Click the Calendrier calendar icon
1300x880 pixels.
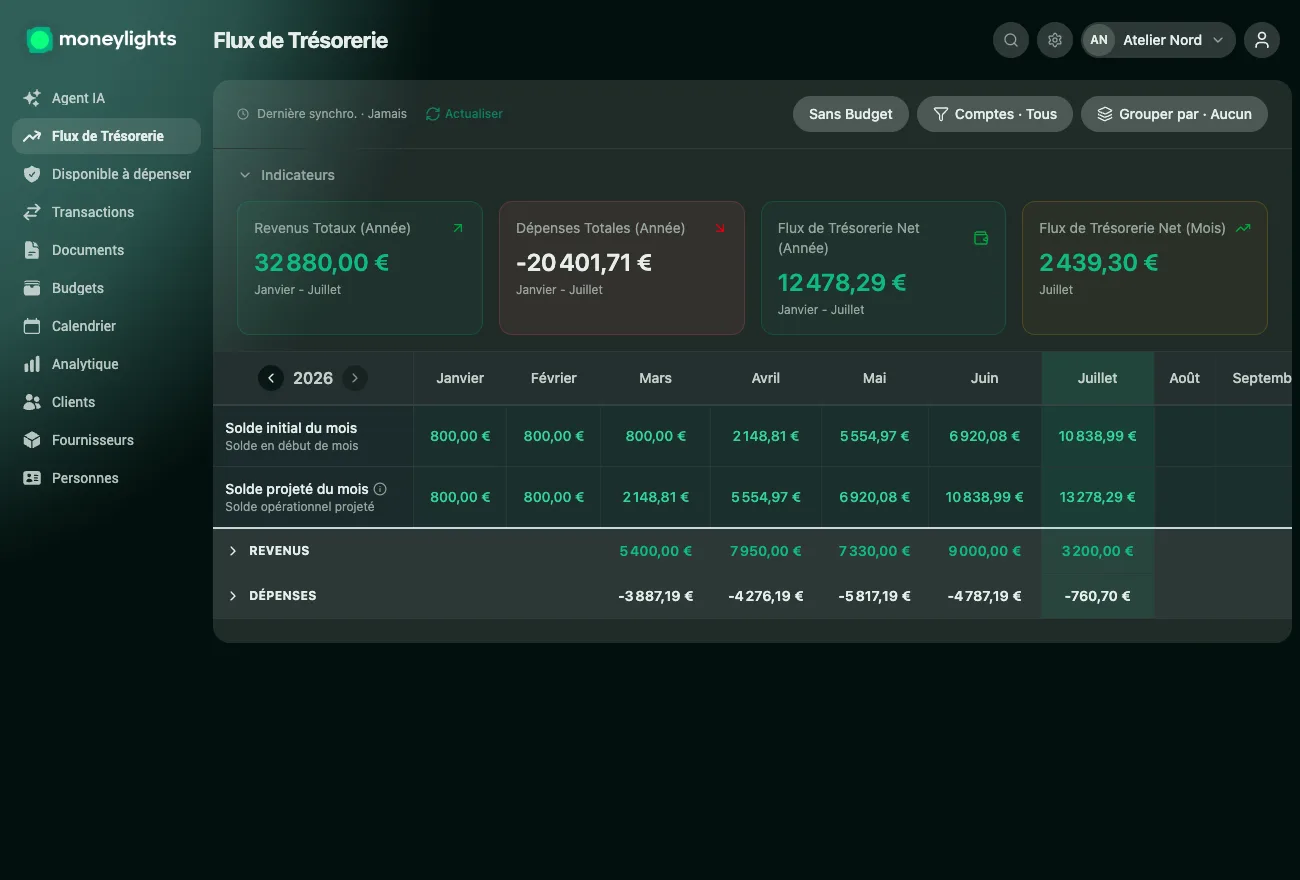click(32, 326)
